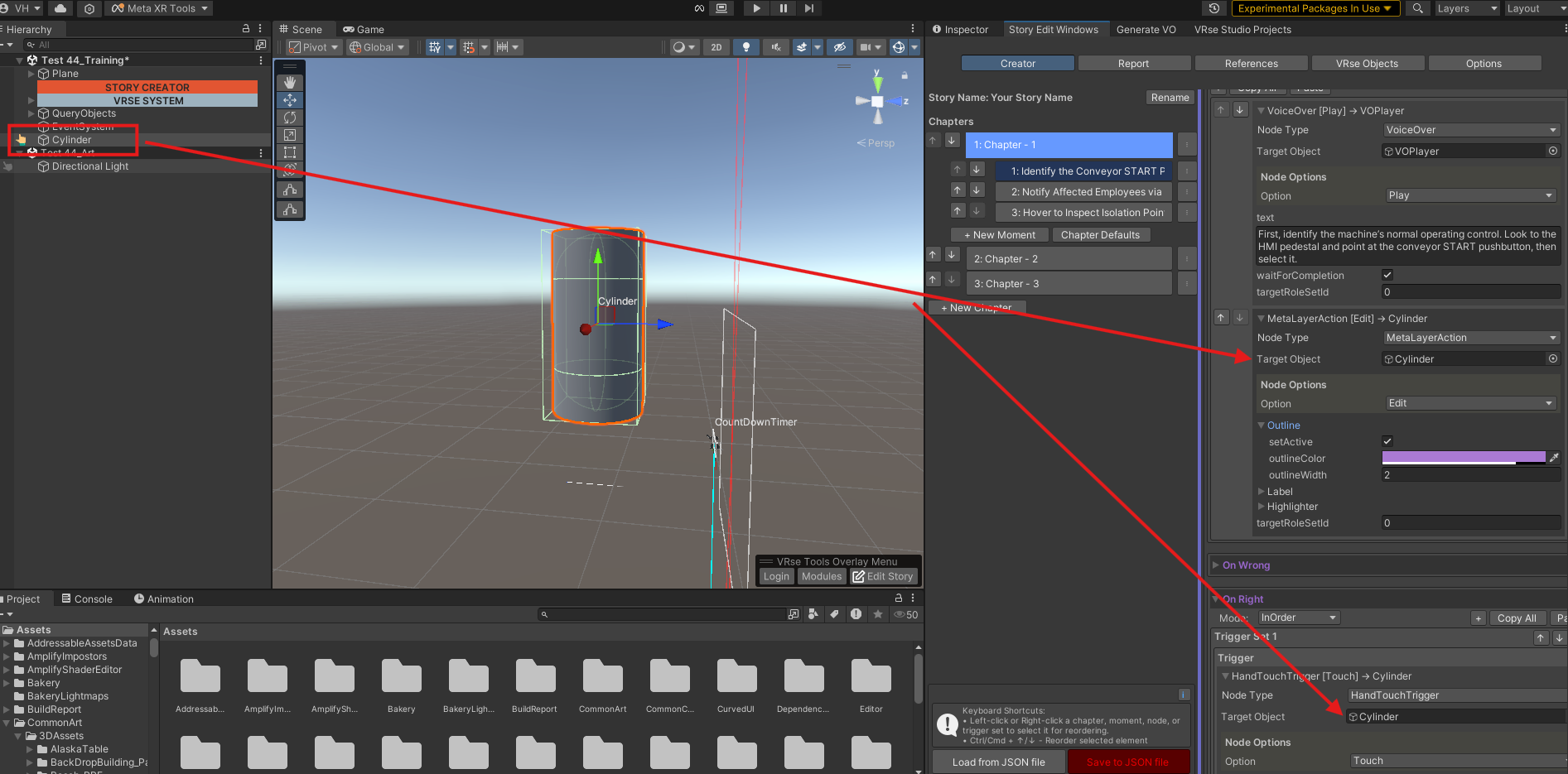Click the Gizmos icon in Scene toolbar
Viewport: 1568px width, 774px height.
pos(899,47)
